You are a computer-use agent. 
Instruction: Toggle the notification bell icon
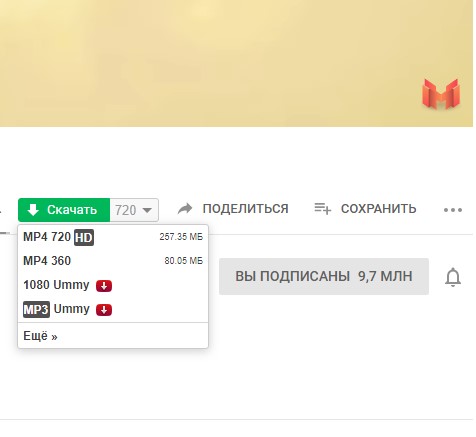point(453,277)
